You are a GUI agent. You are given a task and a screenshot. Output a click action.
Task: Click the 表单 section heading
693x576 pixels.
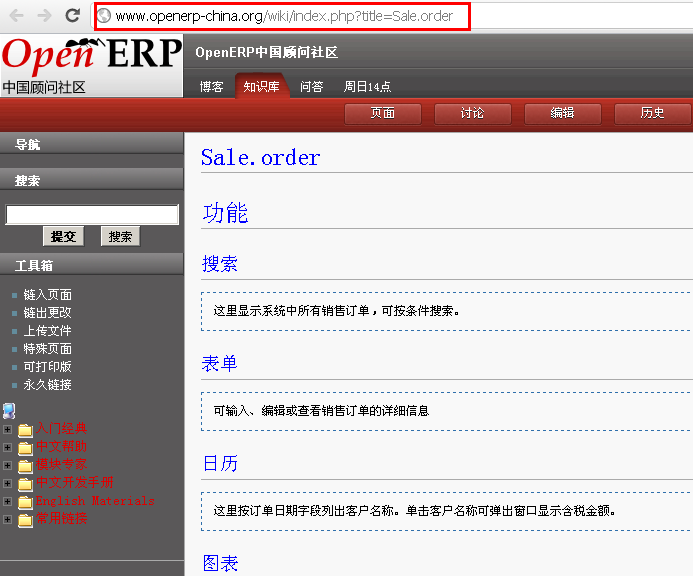tap(220, 364)
